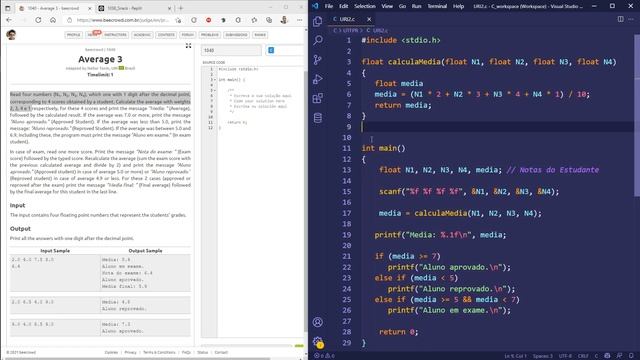The image size is (640, 360).
Task: Open the browser Settings and more menu
Action: [x=300, y=20]
